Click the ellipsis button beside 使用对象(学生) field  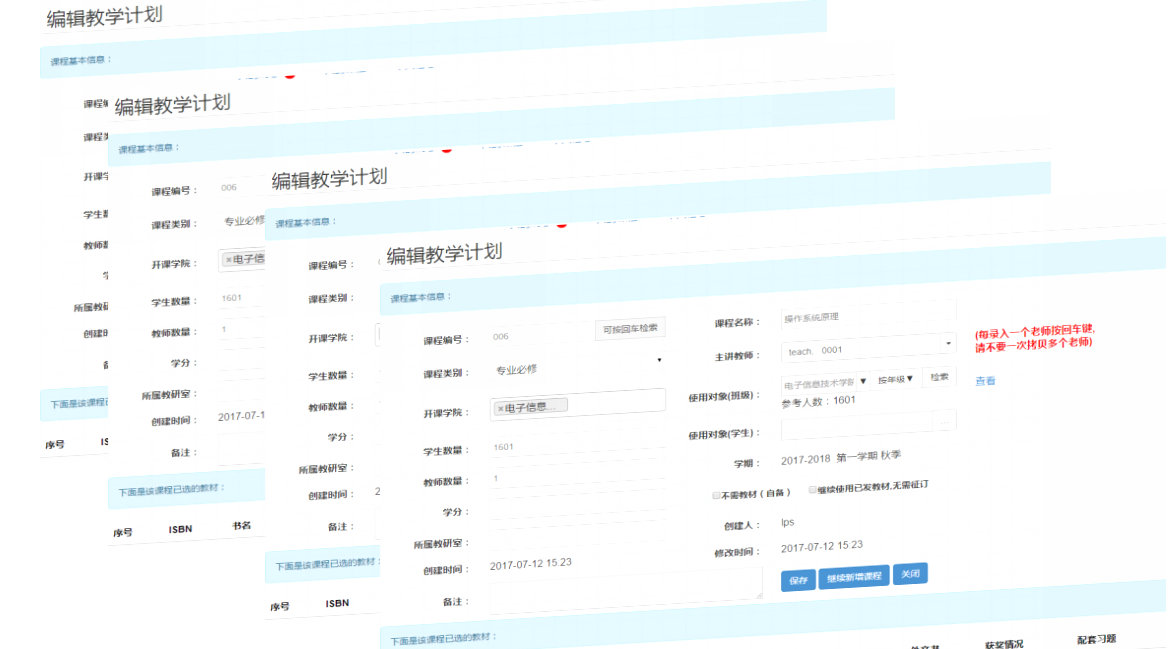(x=945, y=422)
